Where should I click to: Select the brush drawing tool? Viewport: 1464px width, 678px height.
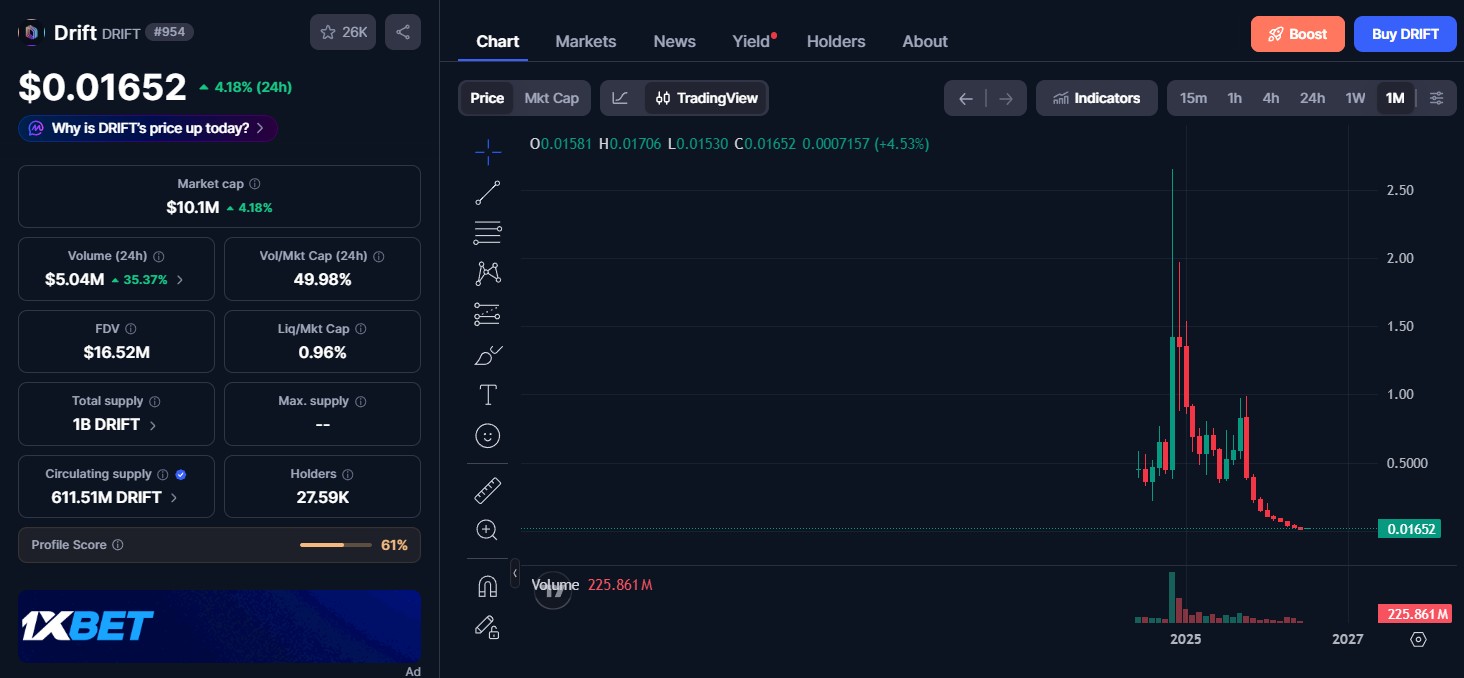pyautogui.click(x=488, y=355)
